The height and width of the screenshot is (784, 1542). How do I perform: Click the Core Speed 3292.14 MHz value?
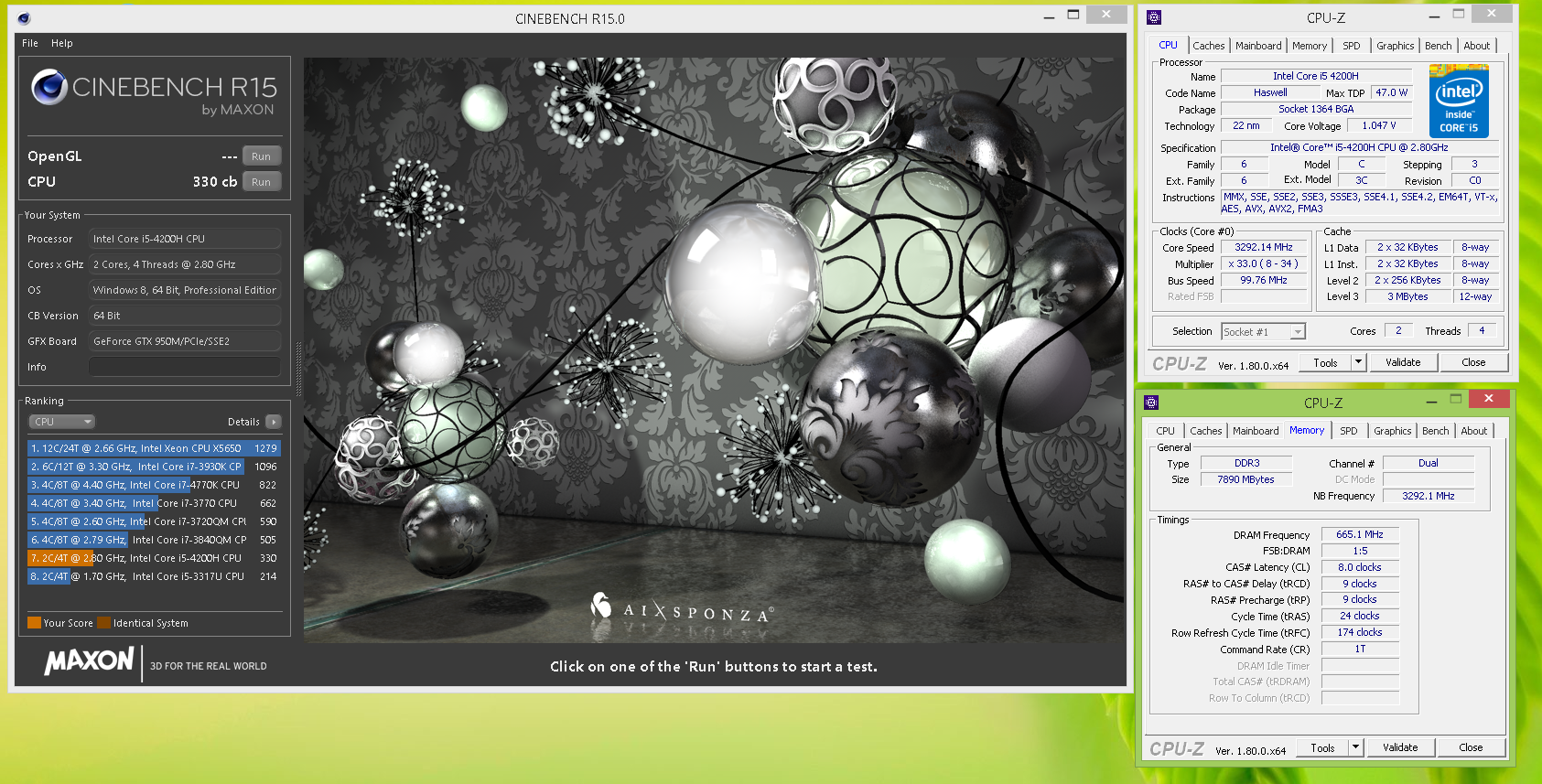(x=1264, y=247)
